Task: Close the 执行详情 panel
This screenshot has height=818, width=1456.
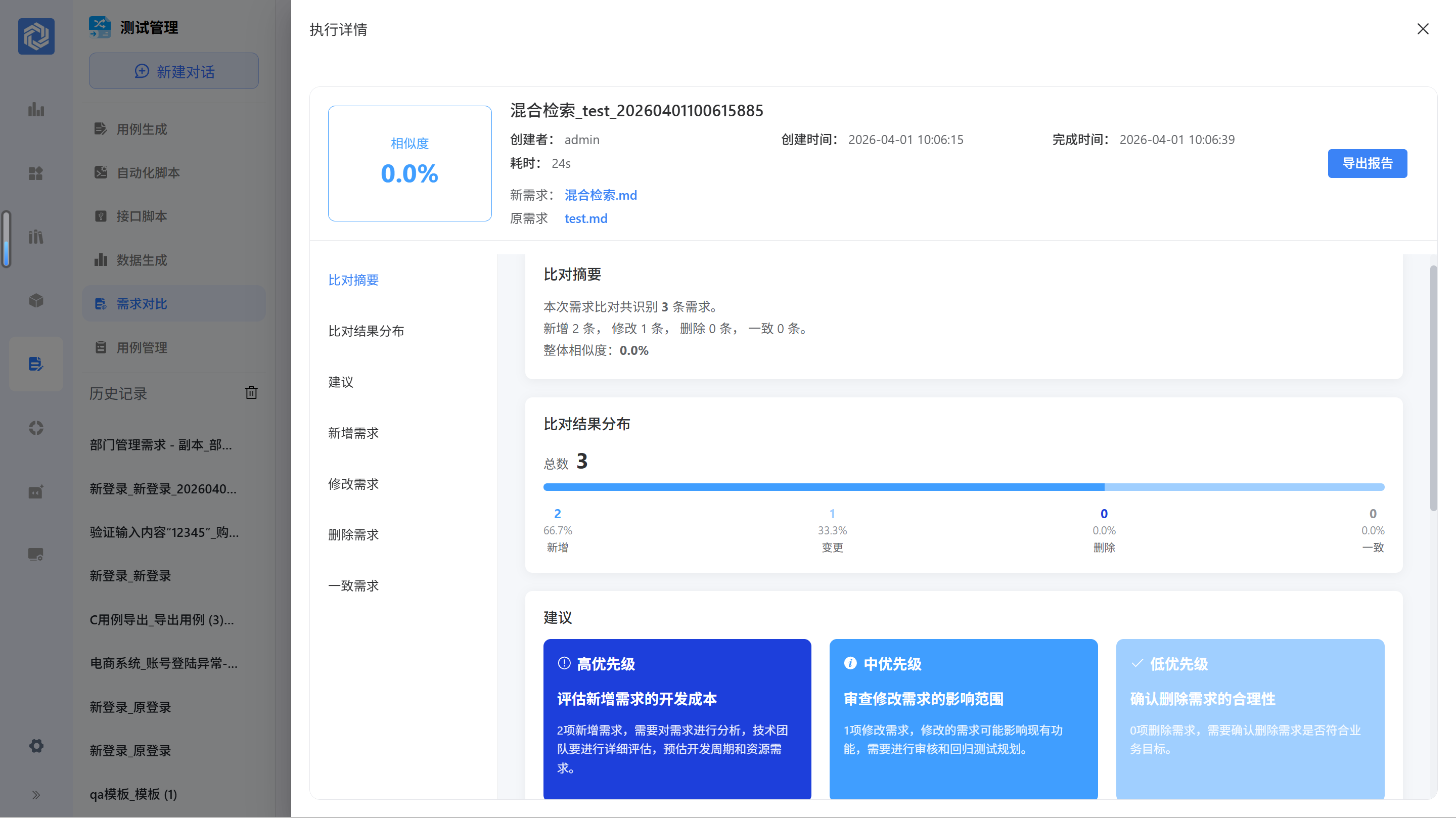Action: click(1423, 29)
